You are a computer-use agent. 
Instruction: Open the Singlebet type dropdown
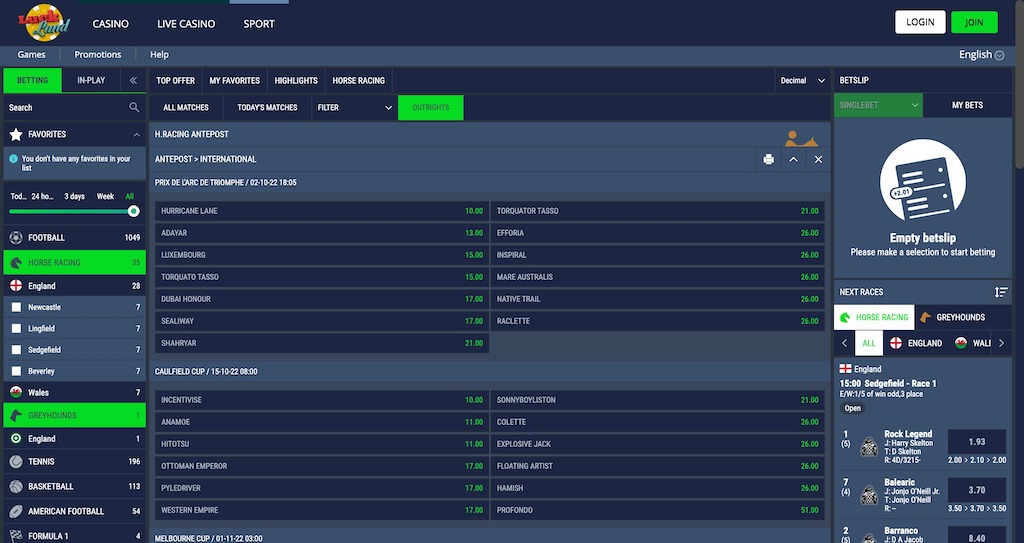(878, 105)
